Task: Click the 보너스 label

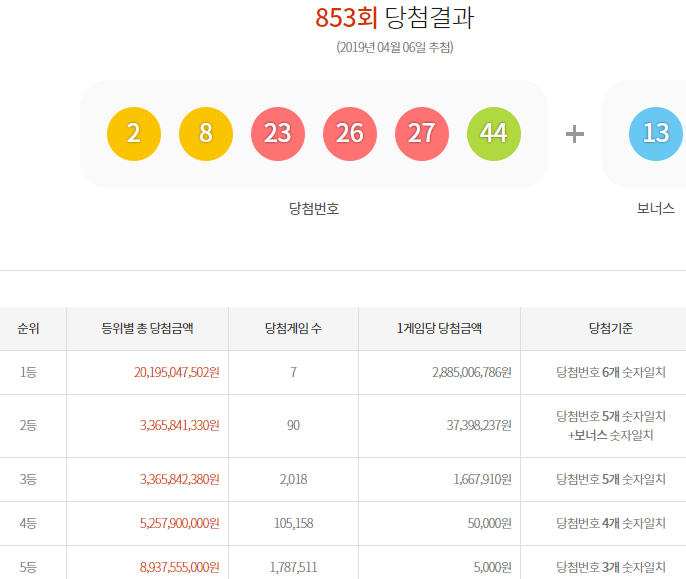Action: click(655, 208)
